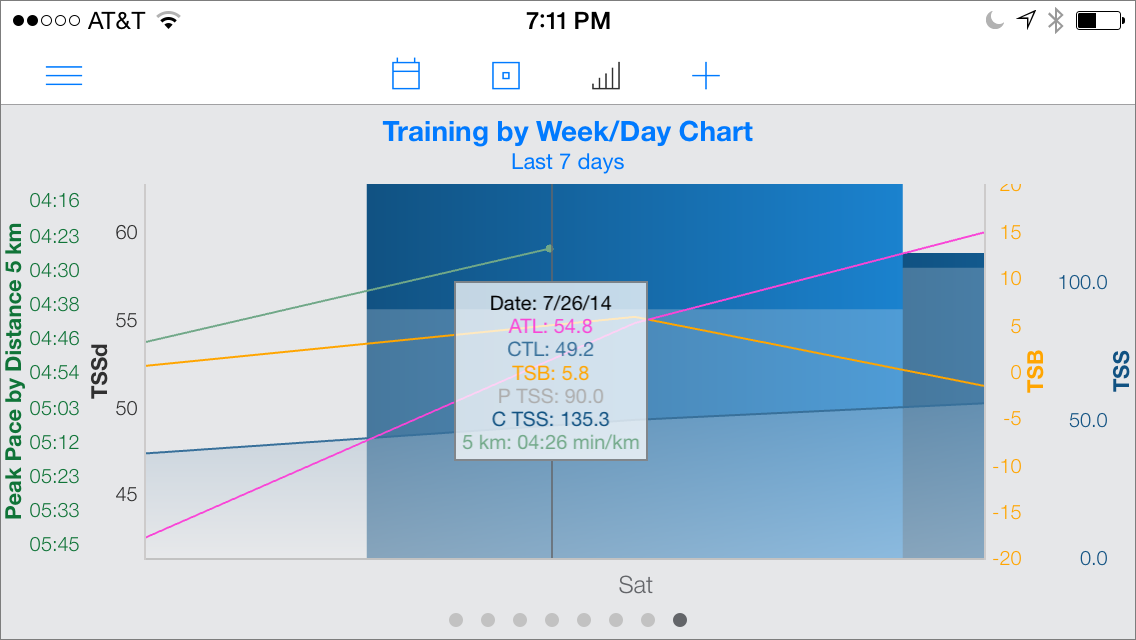Screen dimensions: 1136x640
Task: Tap the 'Last 7 days' range label
Action: [567, 162]
